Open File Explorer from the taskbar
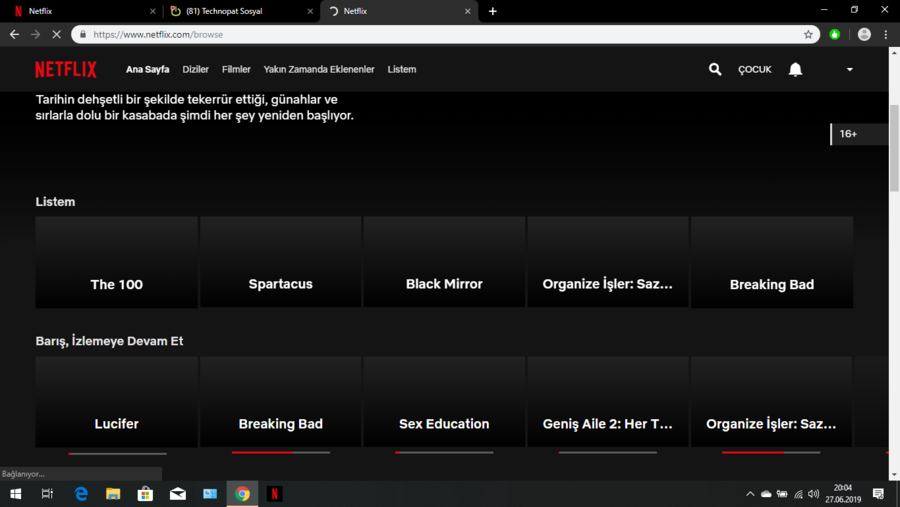 [113, 494]
